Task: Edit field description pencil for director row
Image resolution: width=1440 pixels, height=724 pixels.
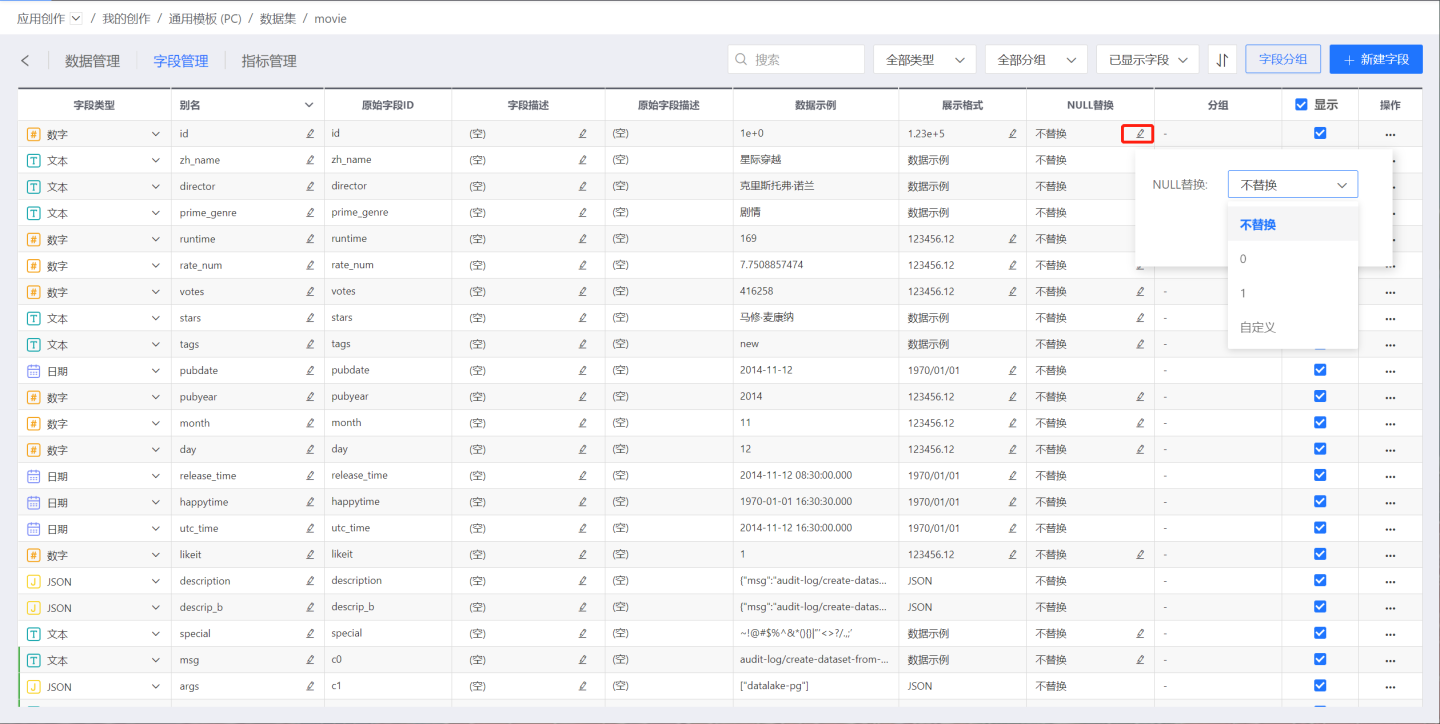Action: 583,186
